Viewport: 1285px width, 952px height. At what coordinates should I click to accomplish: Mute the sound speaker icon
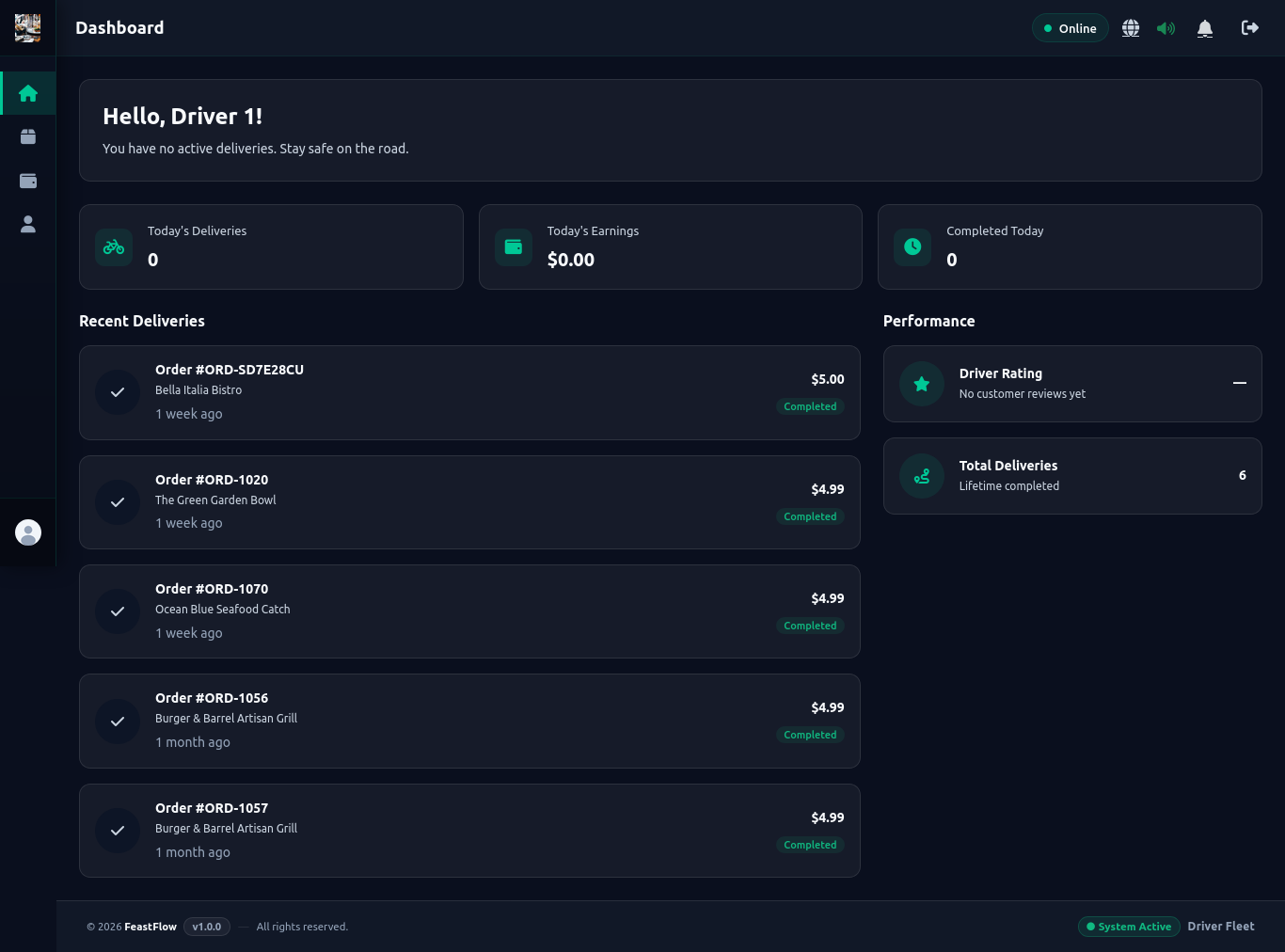(x=1166, y=28)
